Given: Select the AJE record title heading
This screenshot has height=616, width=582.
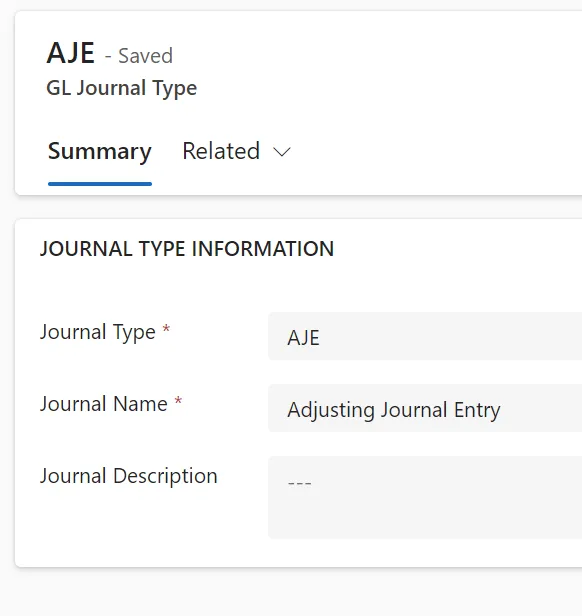Looking at the screenshot, I should coord(71,53).
